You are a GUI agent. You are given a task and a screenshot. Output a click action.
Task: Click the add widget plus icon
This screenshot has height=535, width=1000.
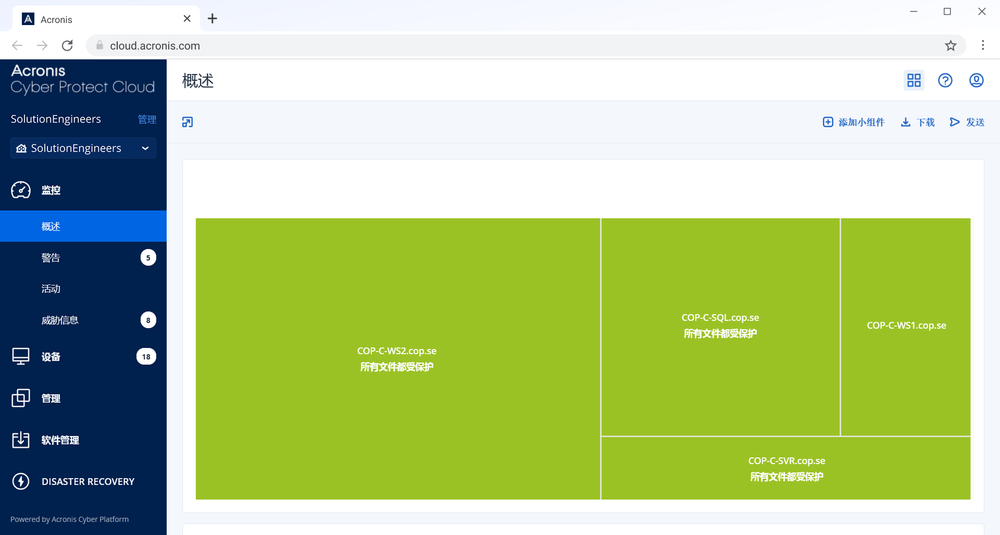pos(828,122)
